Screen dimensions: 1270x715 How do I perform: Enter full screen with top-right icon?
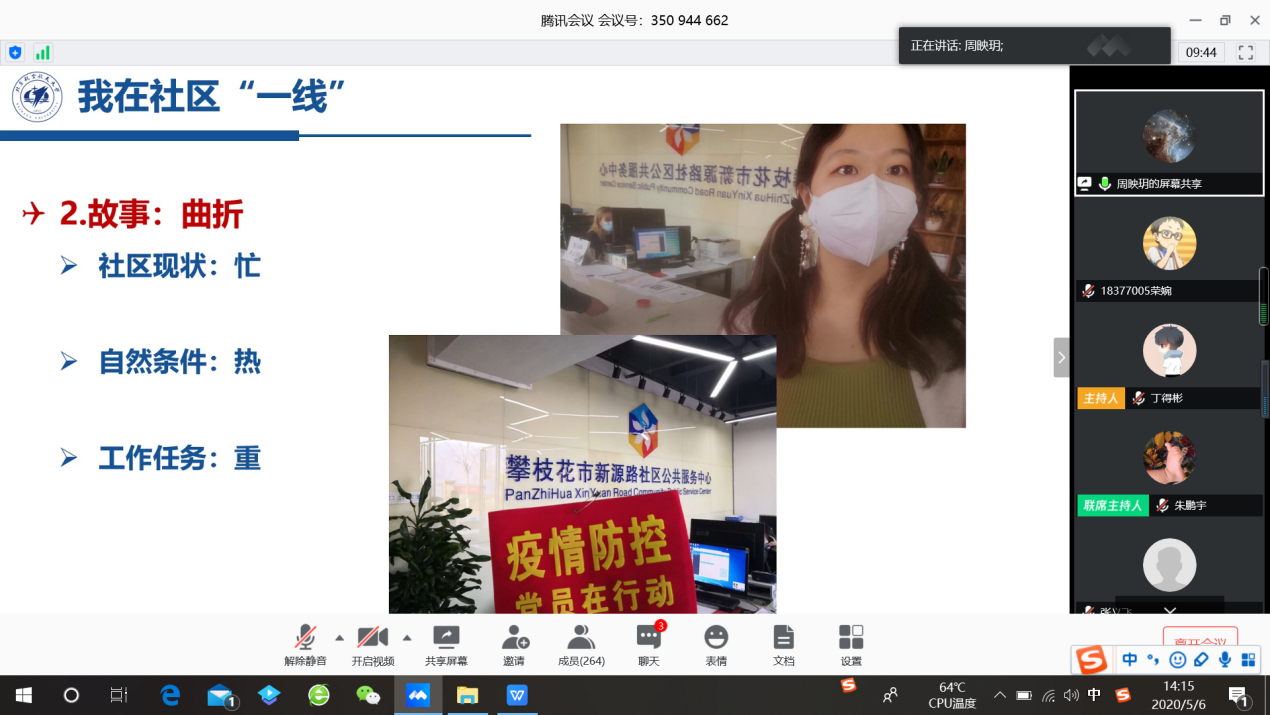pos(1245,52)
